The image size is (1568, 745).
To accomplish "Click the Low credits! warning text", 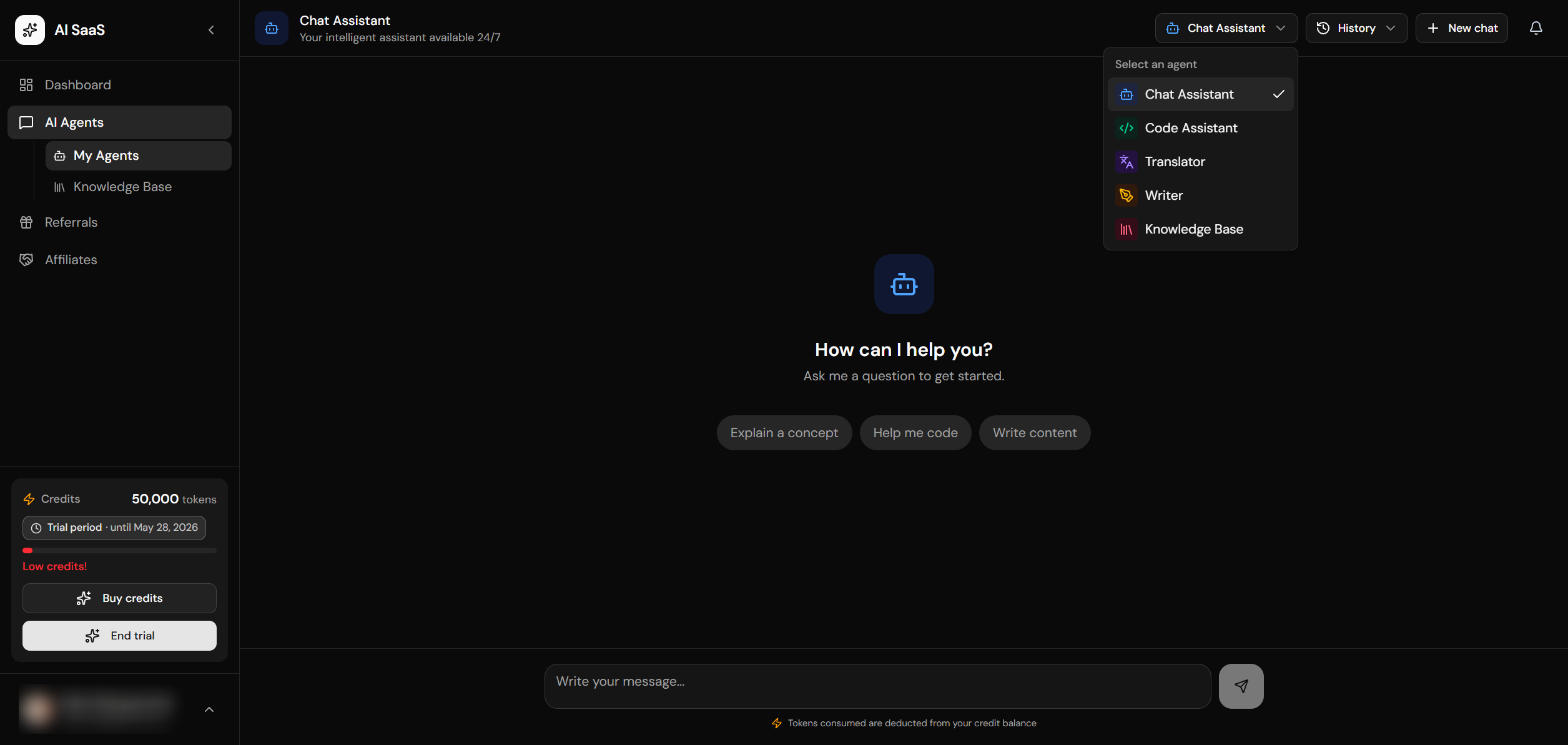I will pos(55,566).
